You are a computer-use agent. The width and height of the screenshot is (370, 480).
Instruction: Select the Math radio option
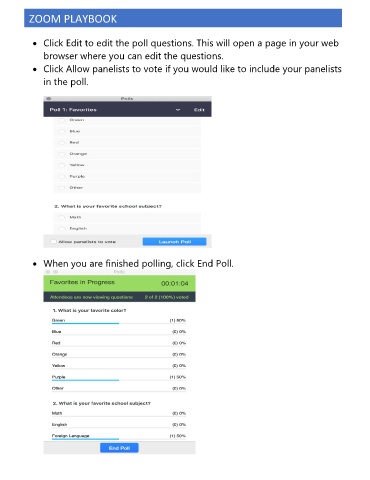(62, 217)
